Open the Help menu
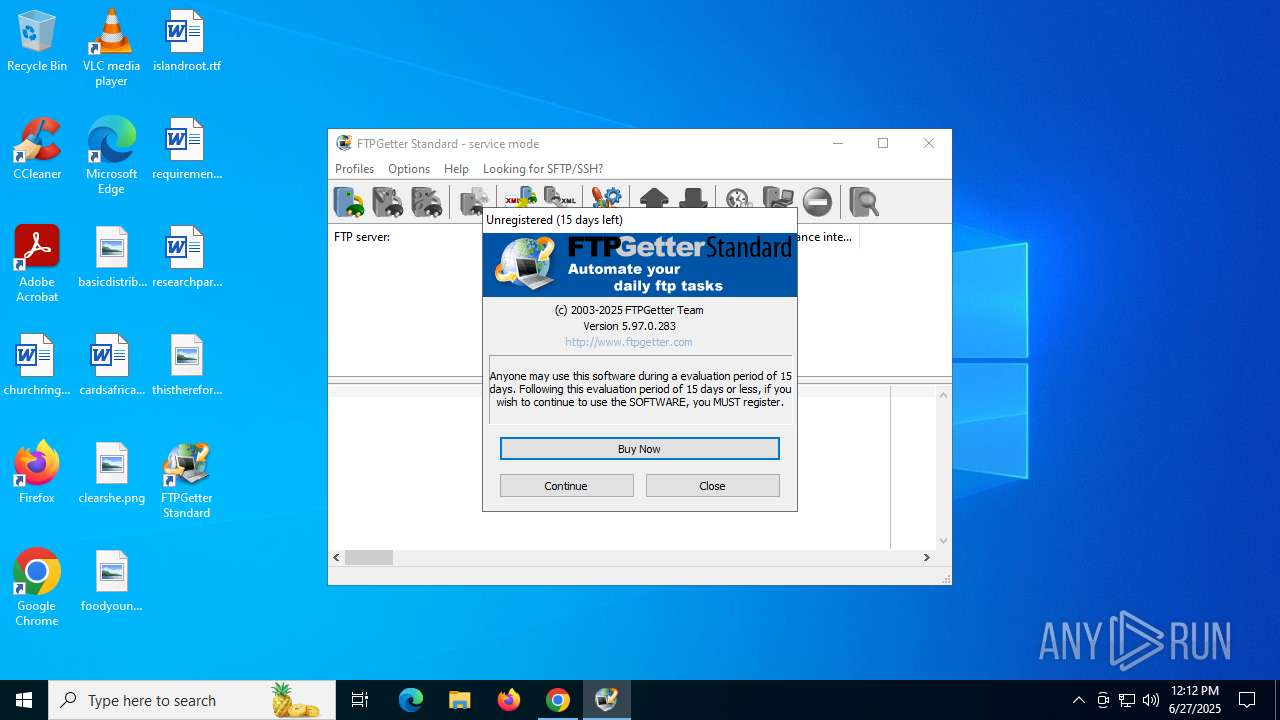 coord(456,169)
